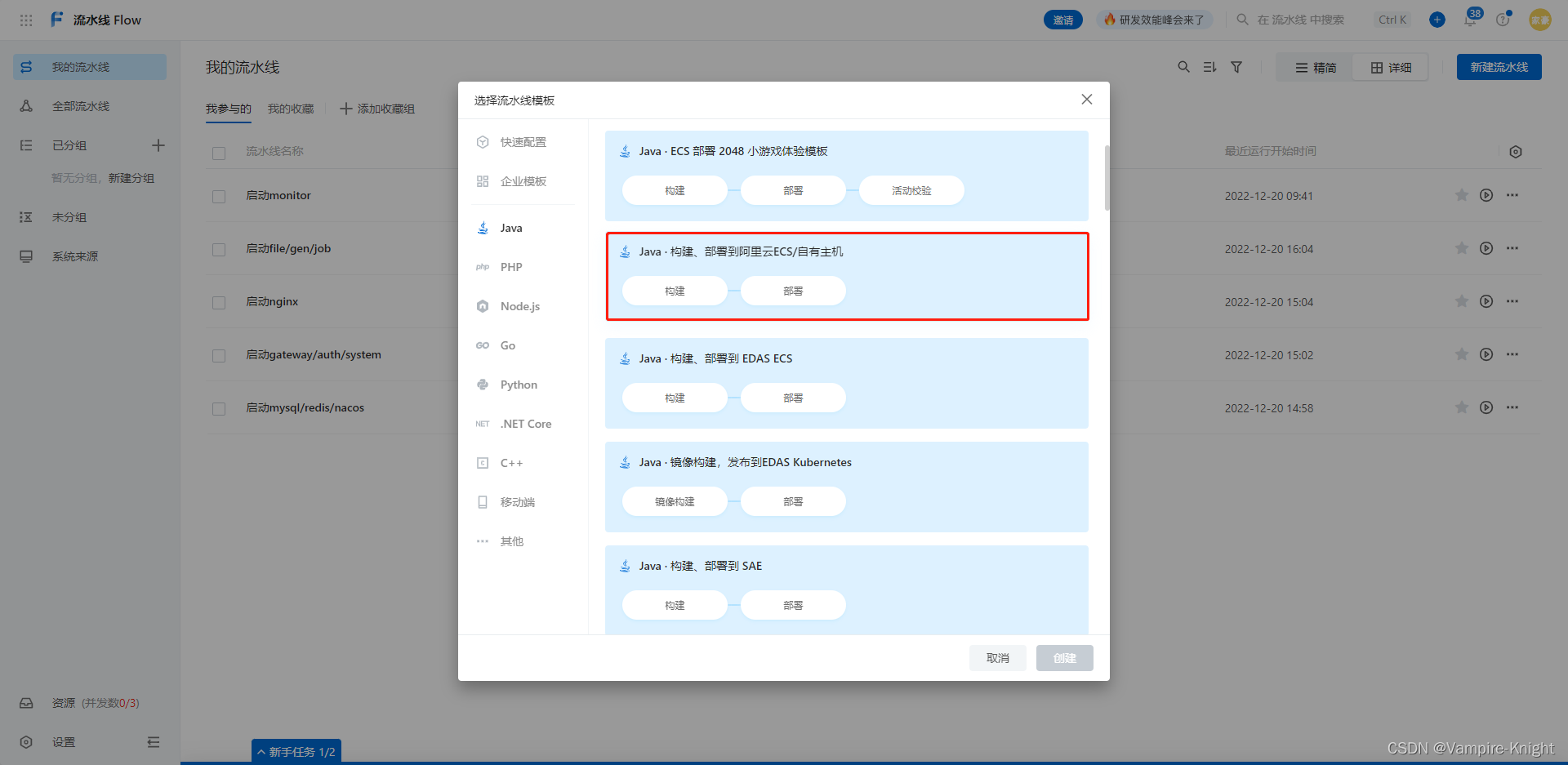This screenshot has height=765, width=1568.
Task: Close the template selection dialog
Action: point(1087,100)
